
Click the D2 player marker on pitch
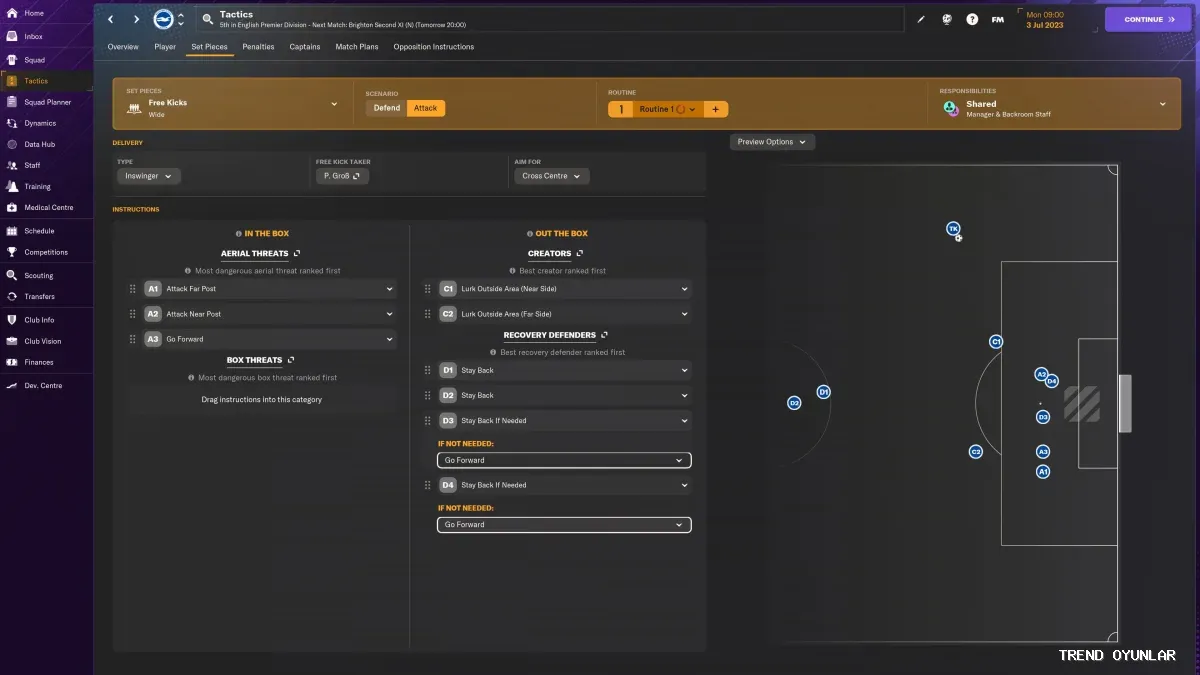point(794,403)
